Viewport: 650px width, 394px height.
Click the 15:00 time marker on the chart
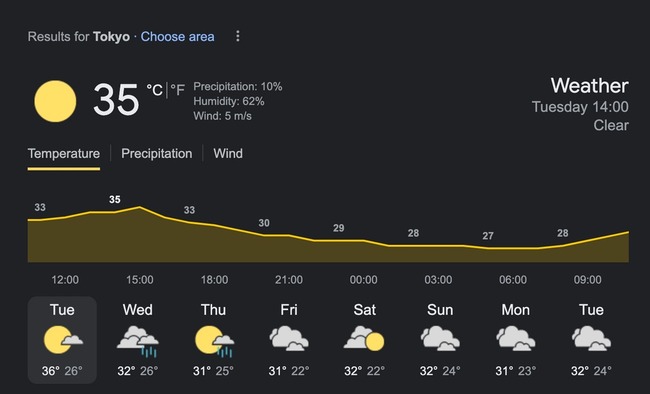click(140, 280)
